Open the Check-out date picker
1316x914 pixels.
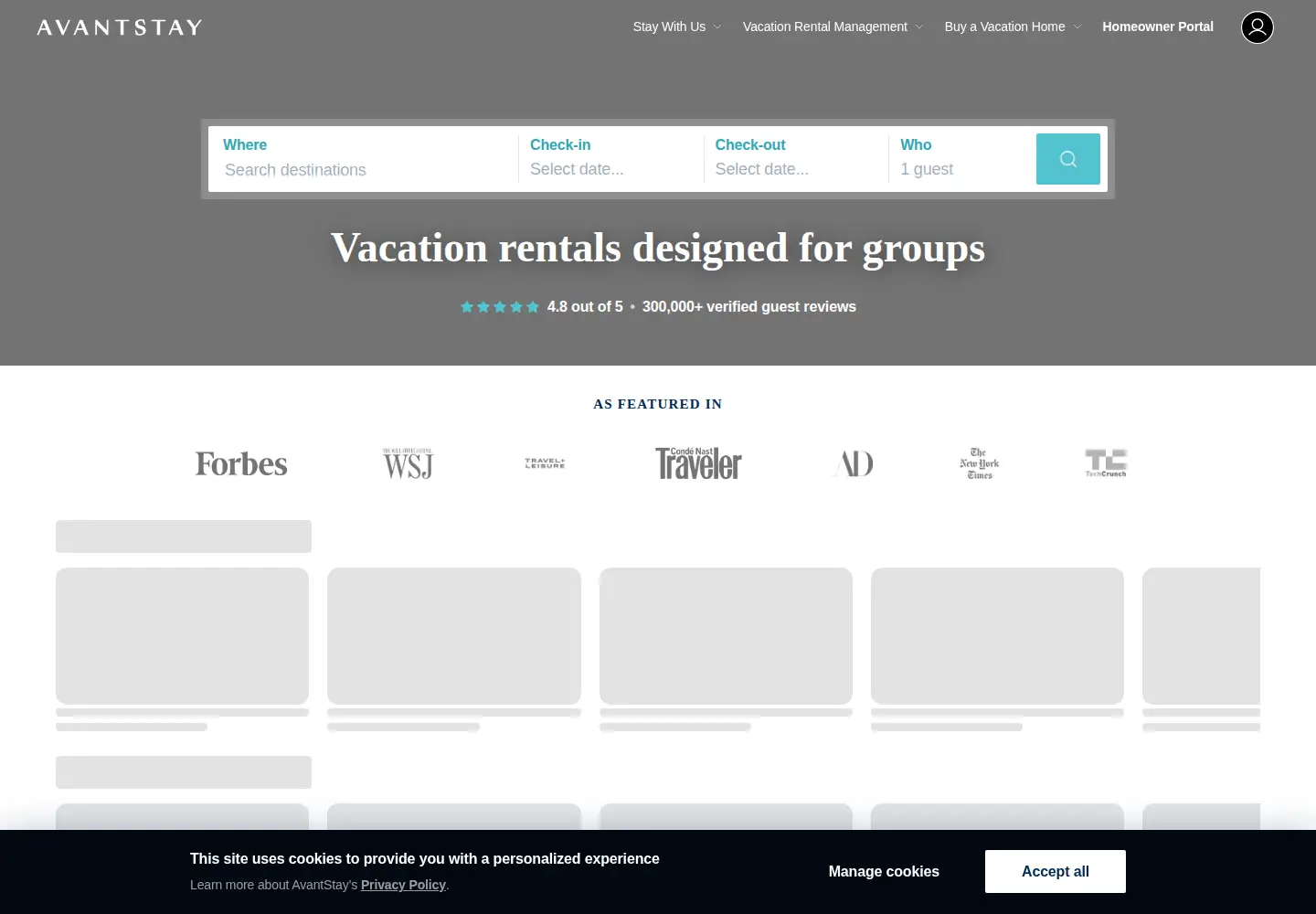(795, 159)
